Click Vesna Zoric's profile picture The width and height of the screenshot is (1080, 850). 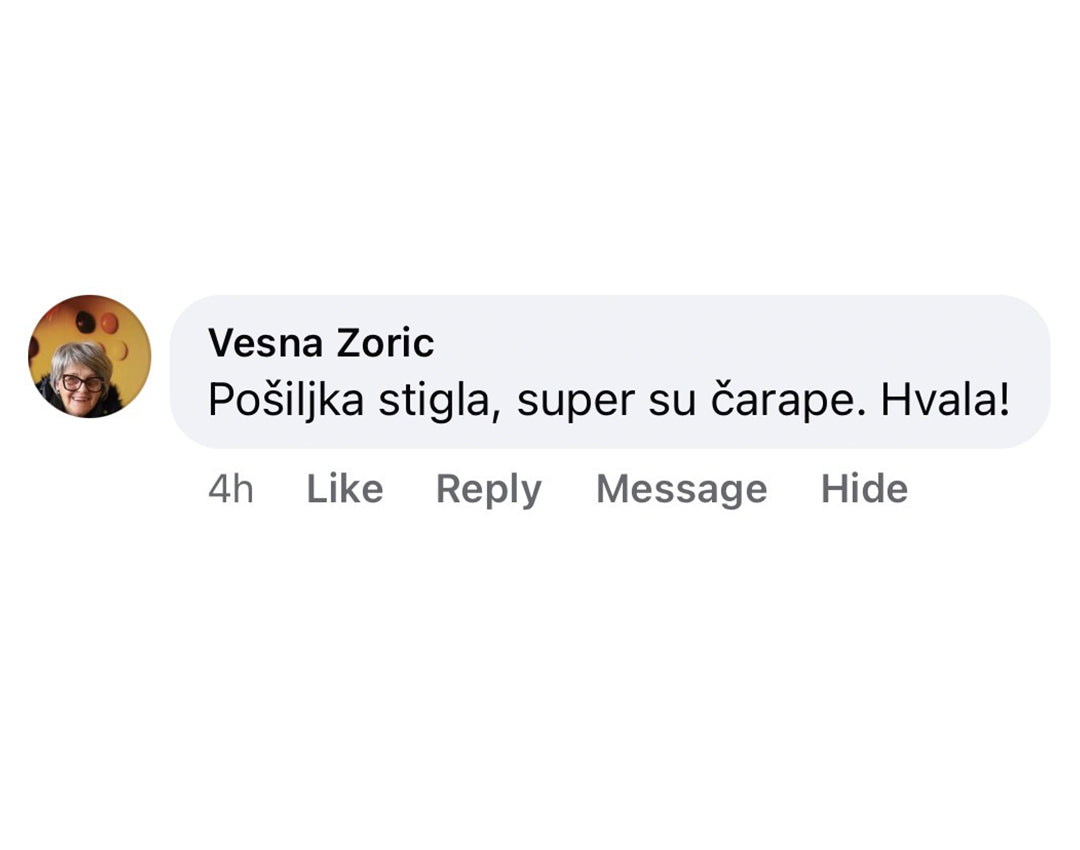89,356
